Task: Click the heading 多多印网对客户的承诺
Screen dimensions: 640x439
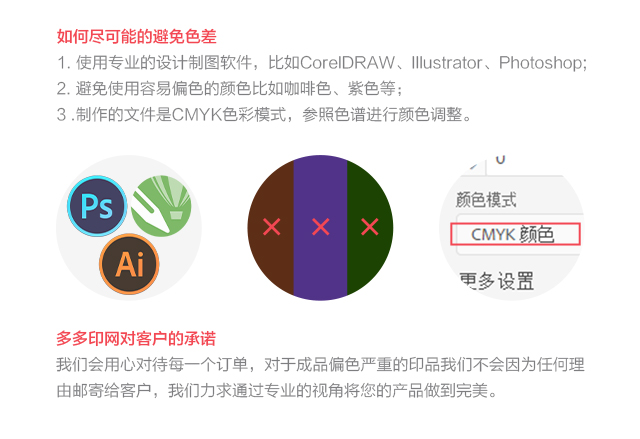Action: pos(136,339)
